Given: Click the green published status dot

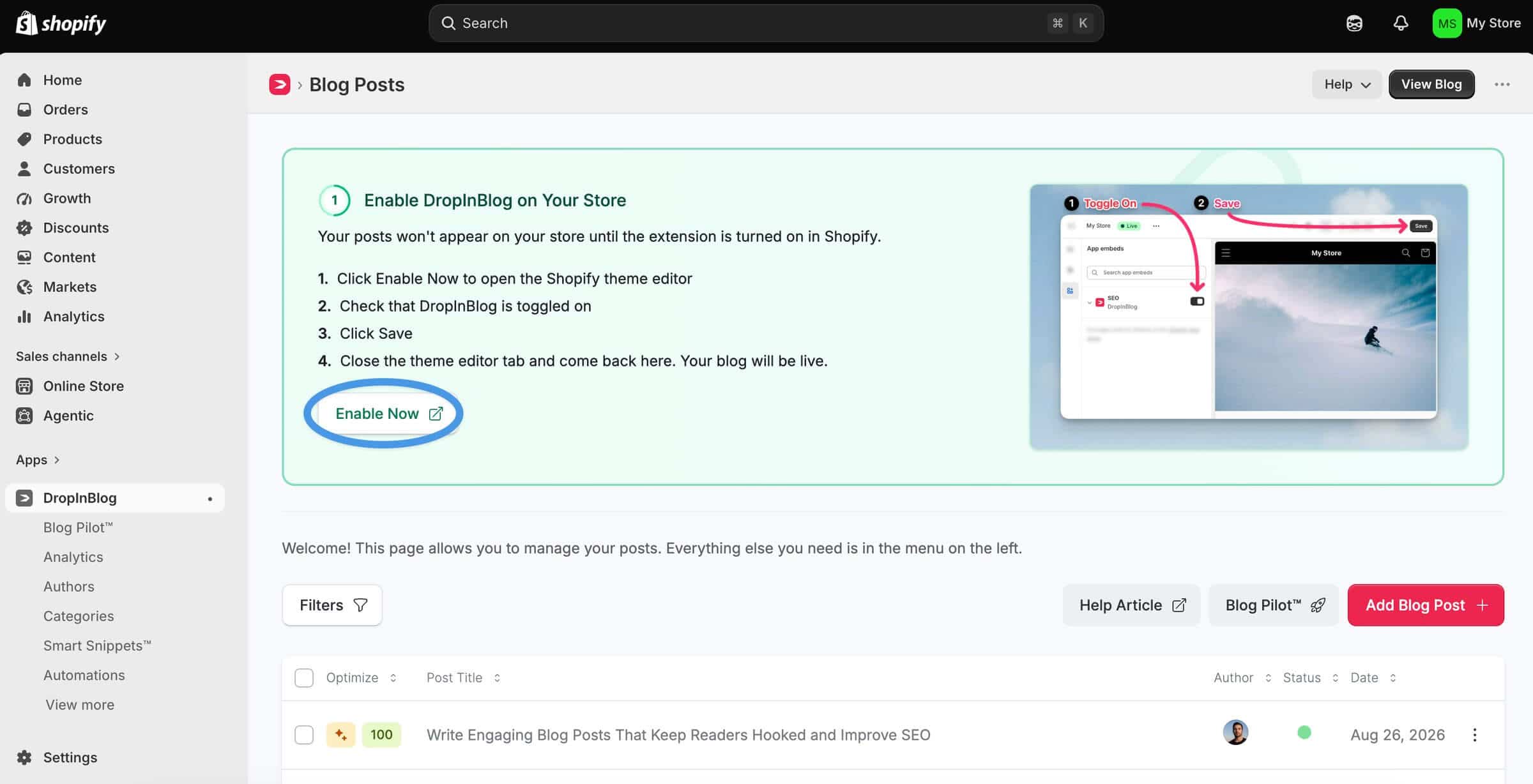Looking at the screenshot, I should [1304, 732].
